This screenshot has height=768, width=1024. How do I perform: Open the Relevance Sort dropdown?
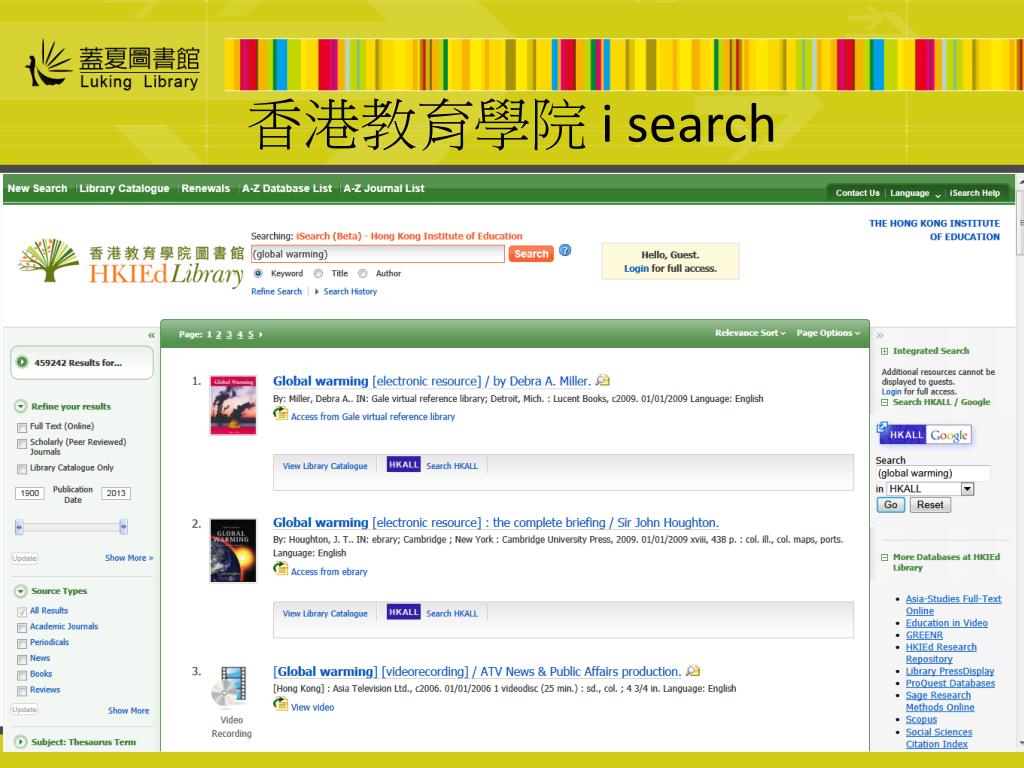[750, 333]
